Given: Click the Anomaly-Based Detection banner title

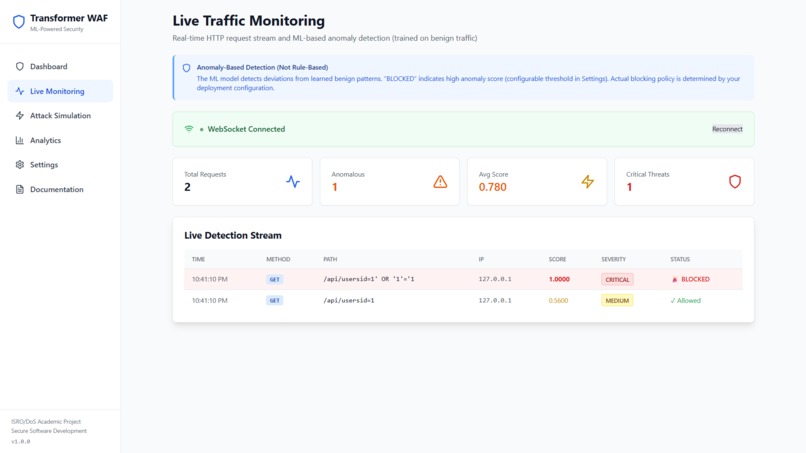Looking at the screenshot, I should (x=262, y=67).
